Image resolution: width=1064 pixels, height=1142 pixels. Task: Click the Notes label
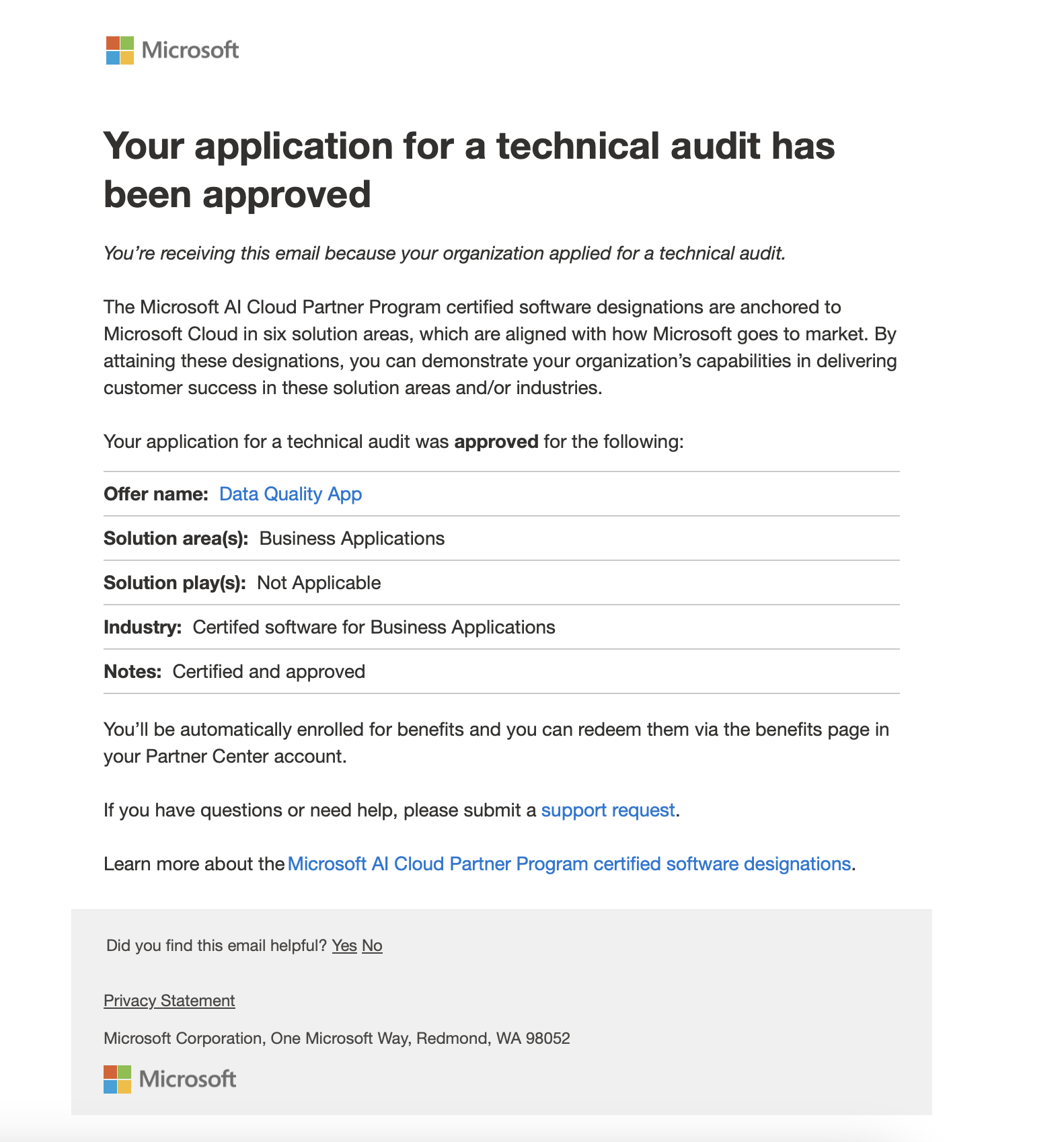pos(132,672)
